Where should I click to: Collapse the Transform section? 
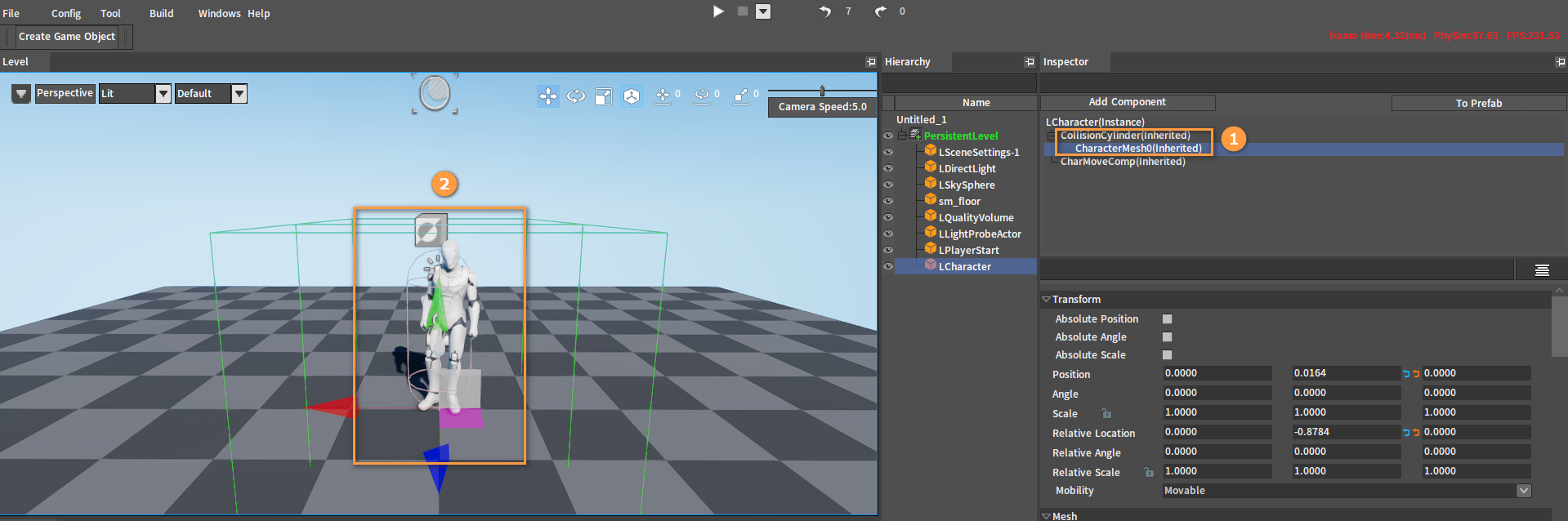pos(1046,300)
